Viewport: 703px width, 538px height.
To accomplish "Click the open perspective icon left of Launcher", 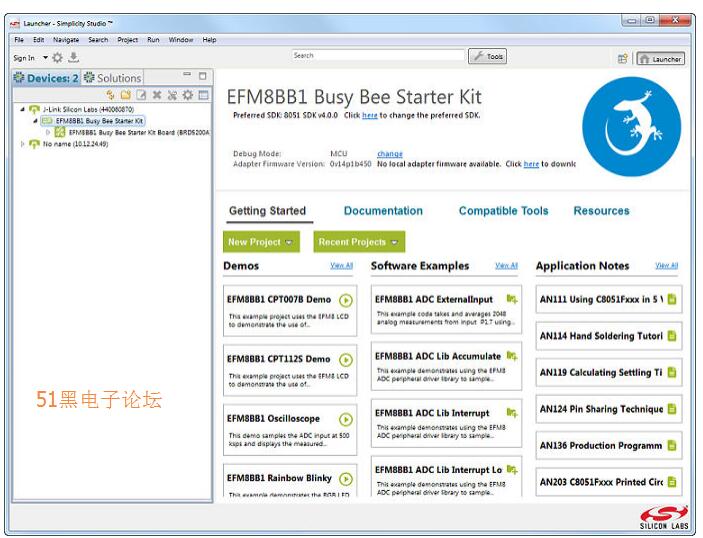I will pos(623,58).
